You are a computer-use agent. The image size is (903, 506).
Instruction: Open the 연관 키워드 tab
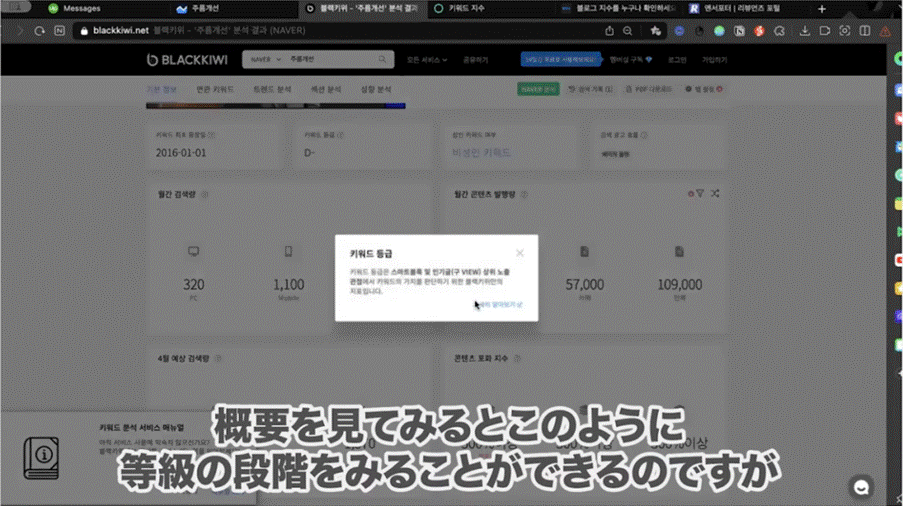click(215, 90)
